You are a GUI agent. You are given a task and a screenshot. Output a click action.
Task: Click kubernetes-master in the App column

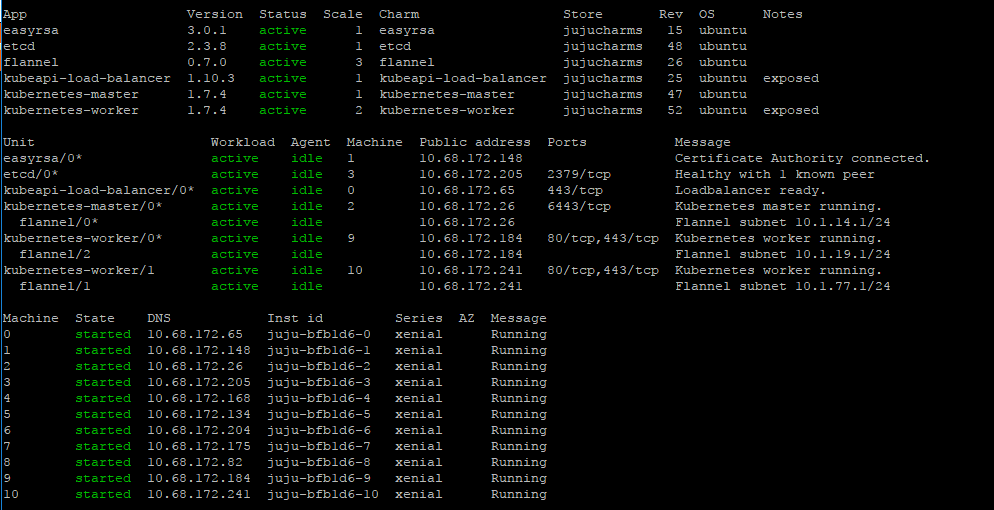click(71, 94)
